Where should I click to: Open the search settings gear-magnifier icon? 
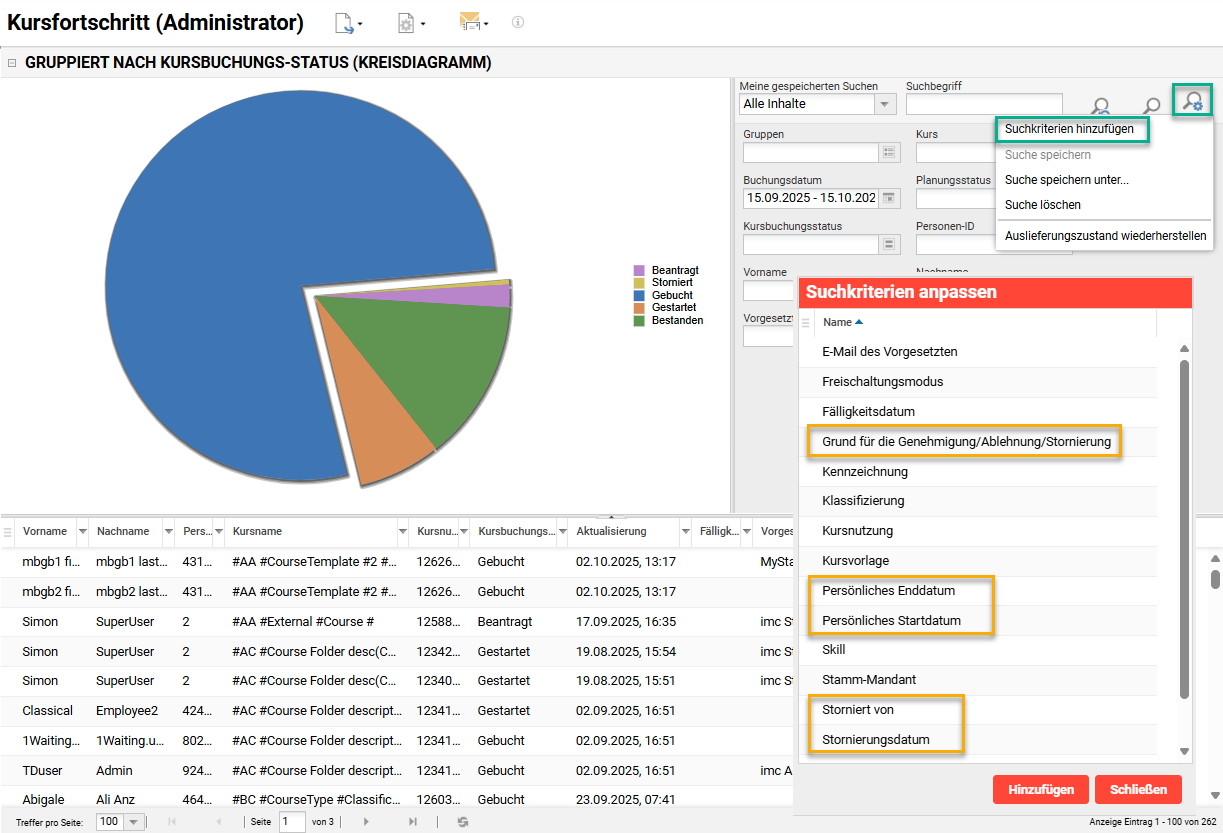1192,101
